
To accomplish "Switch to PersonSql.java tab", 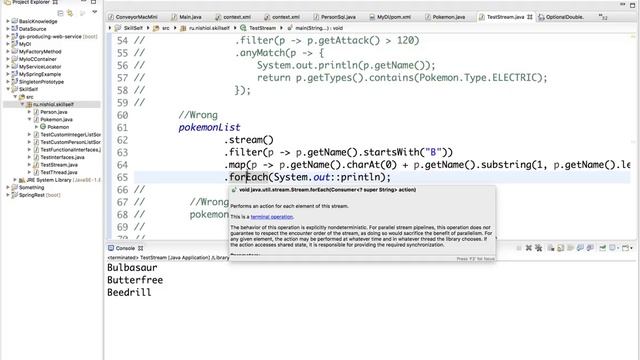I will pos(338,17).
